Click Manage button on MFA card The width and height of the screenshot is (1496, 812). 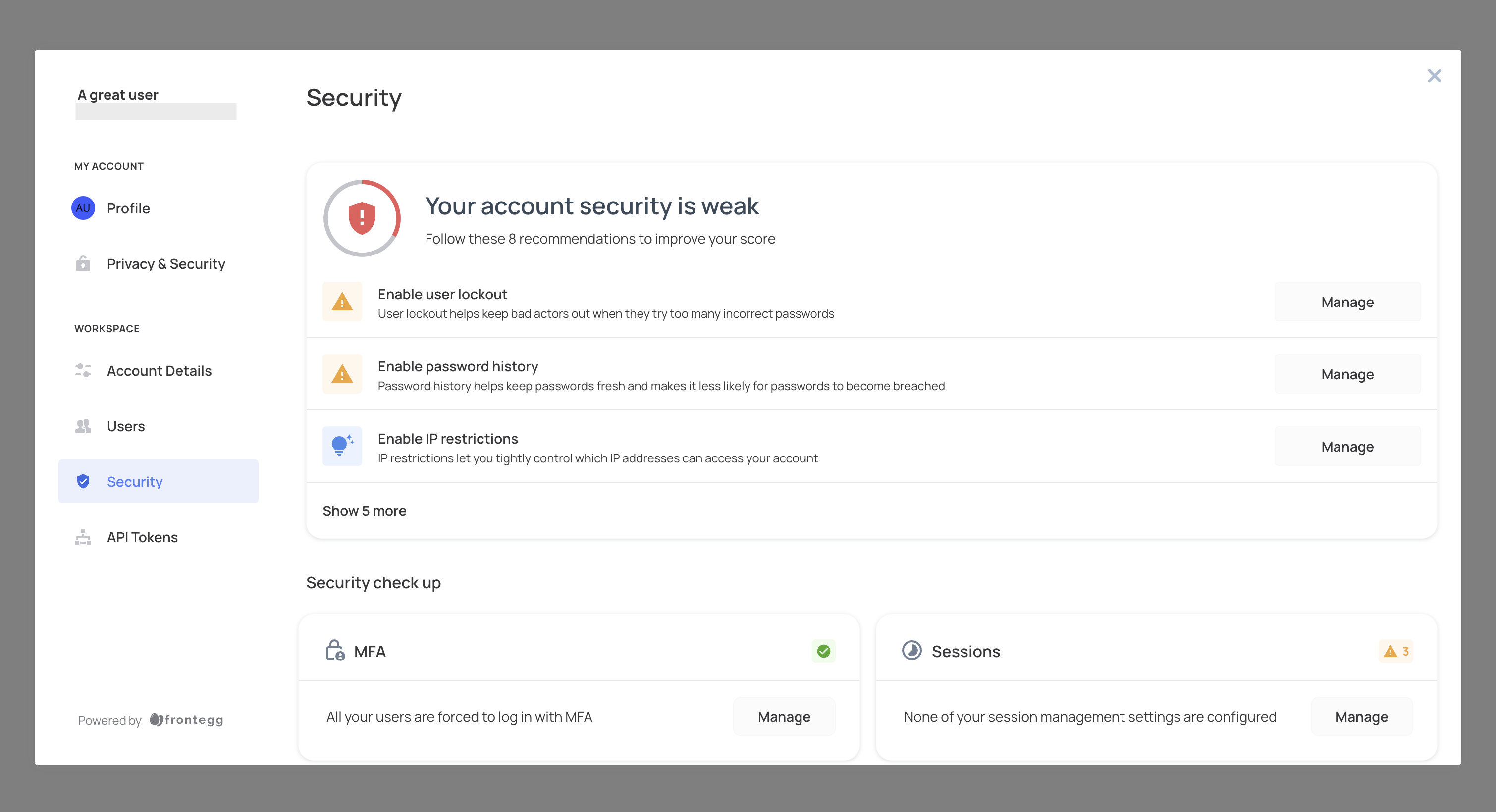click(784, 717)
